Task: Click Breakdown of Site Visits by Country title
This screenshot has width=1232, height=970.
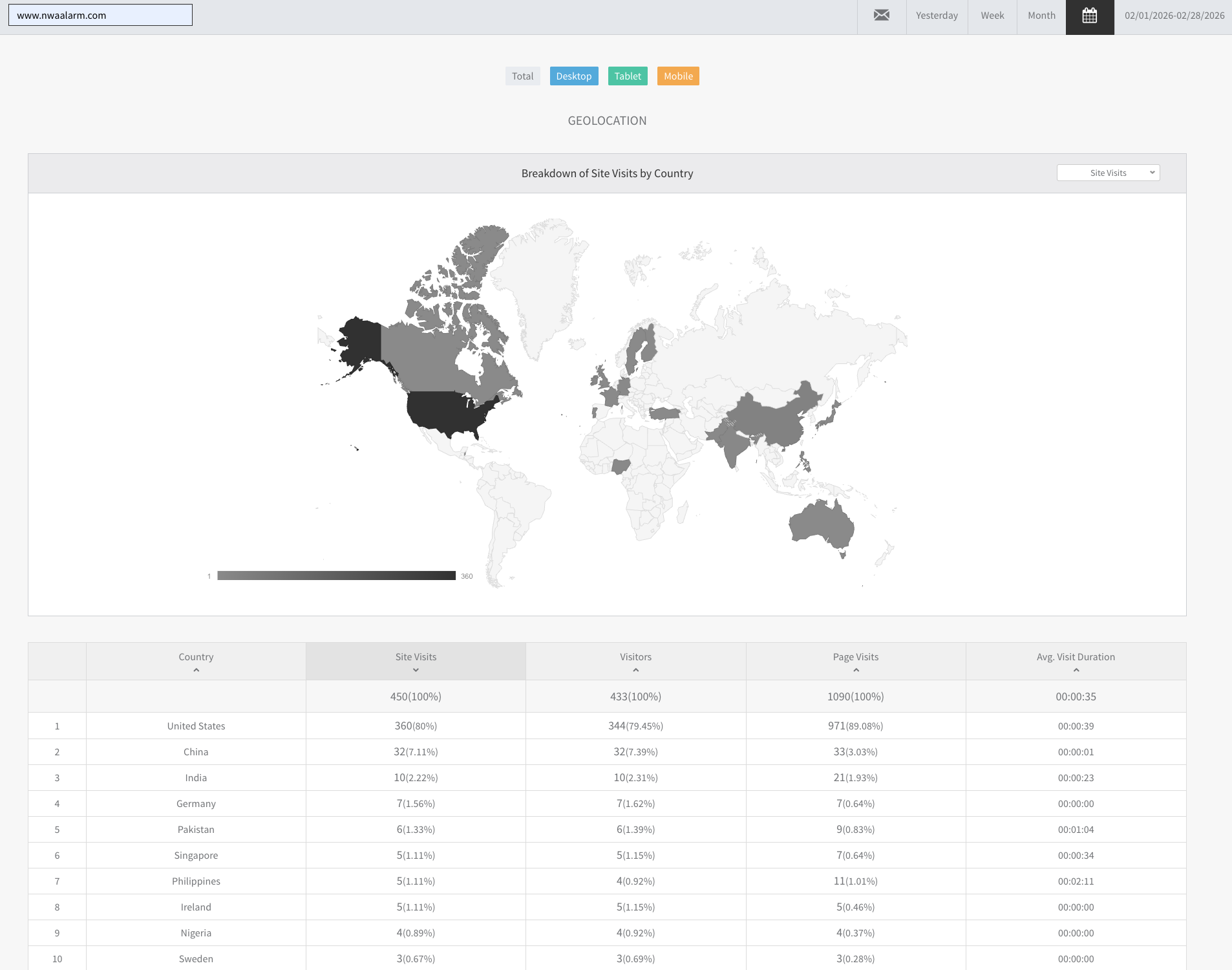Action: [x=607, y=173]
